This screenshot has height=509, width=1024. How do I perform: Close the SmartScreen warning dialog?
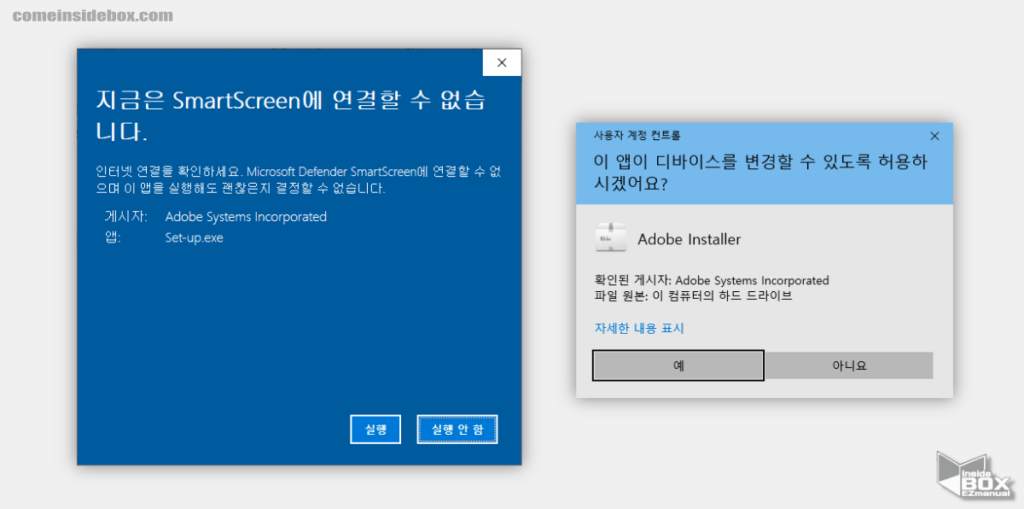tap(501, 63)
